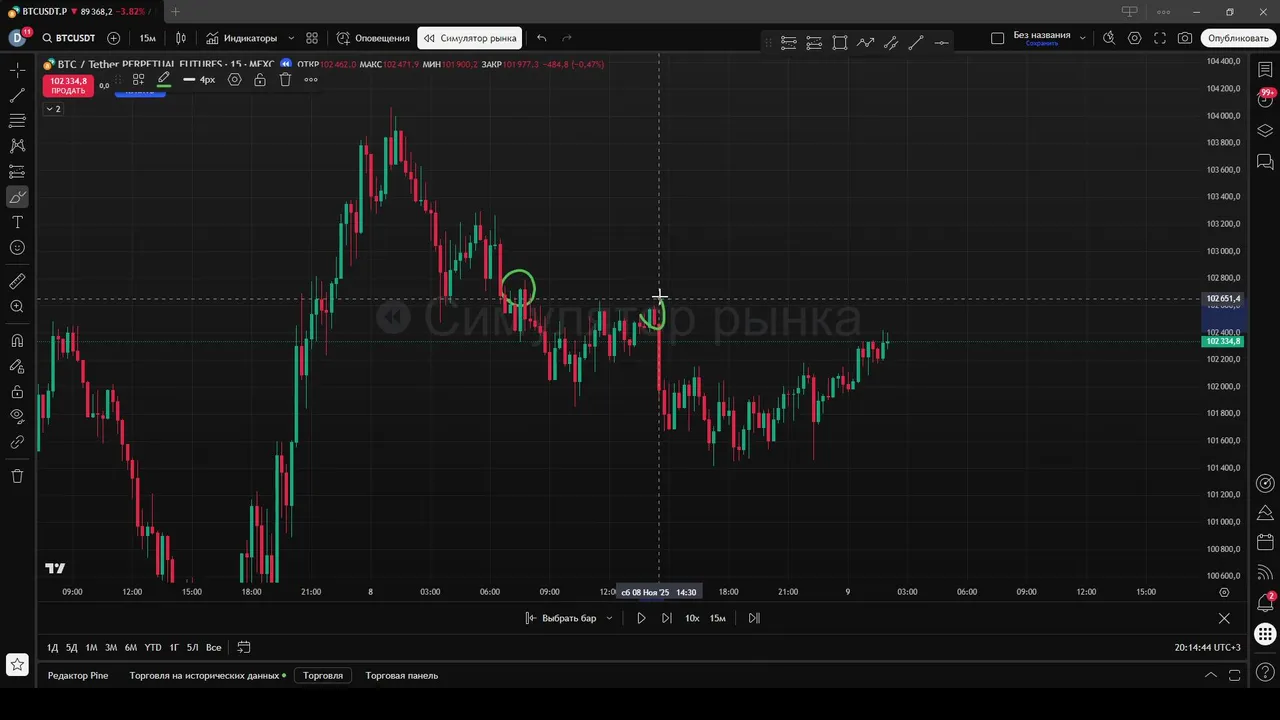1280x720 pixels.
Task: Open indicator templates grid icon
Action: 312,38
